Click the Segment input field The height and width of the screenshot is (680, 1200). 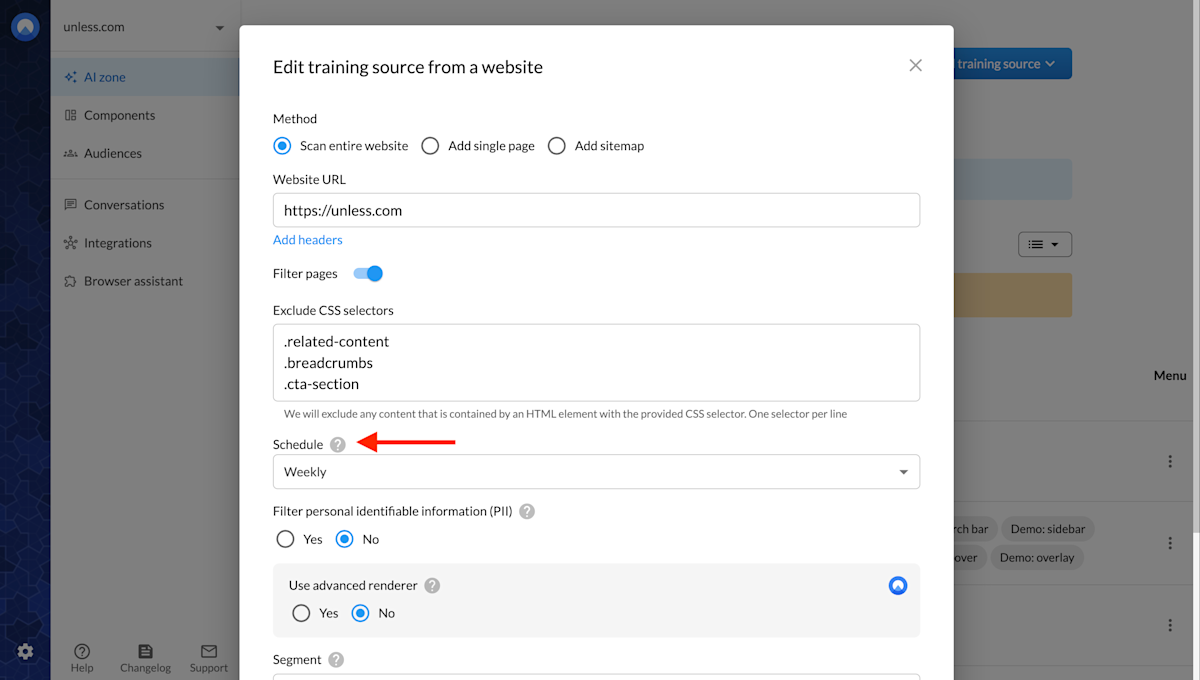tap(596, 677)
